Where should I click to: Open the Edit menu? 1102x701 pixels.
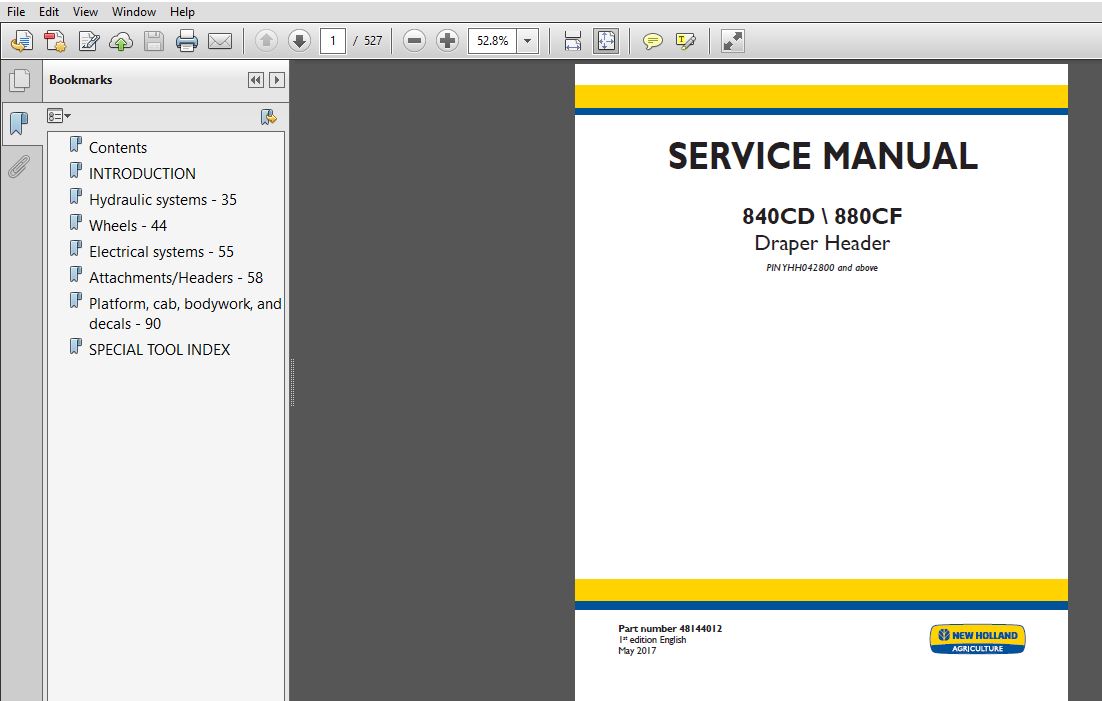click(48, 12)
